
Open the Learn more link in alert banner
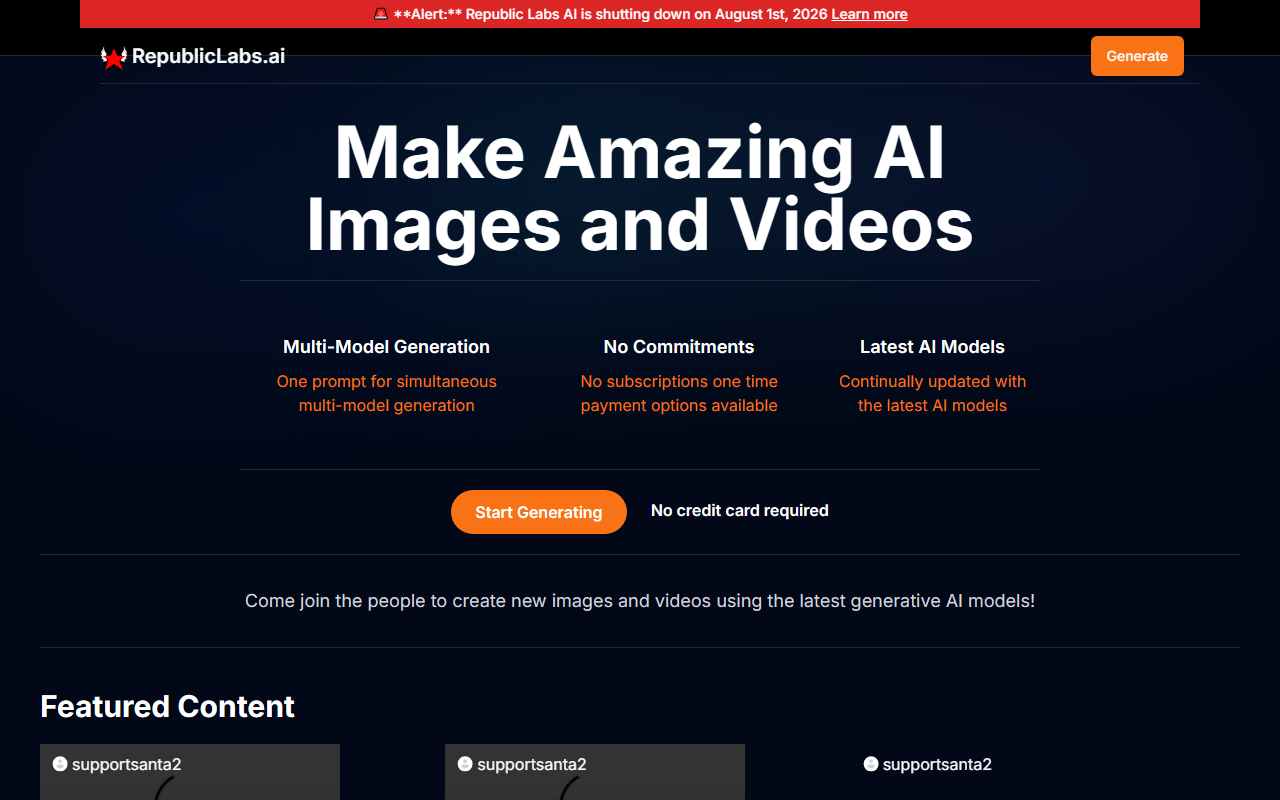[x=869, y=14]
